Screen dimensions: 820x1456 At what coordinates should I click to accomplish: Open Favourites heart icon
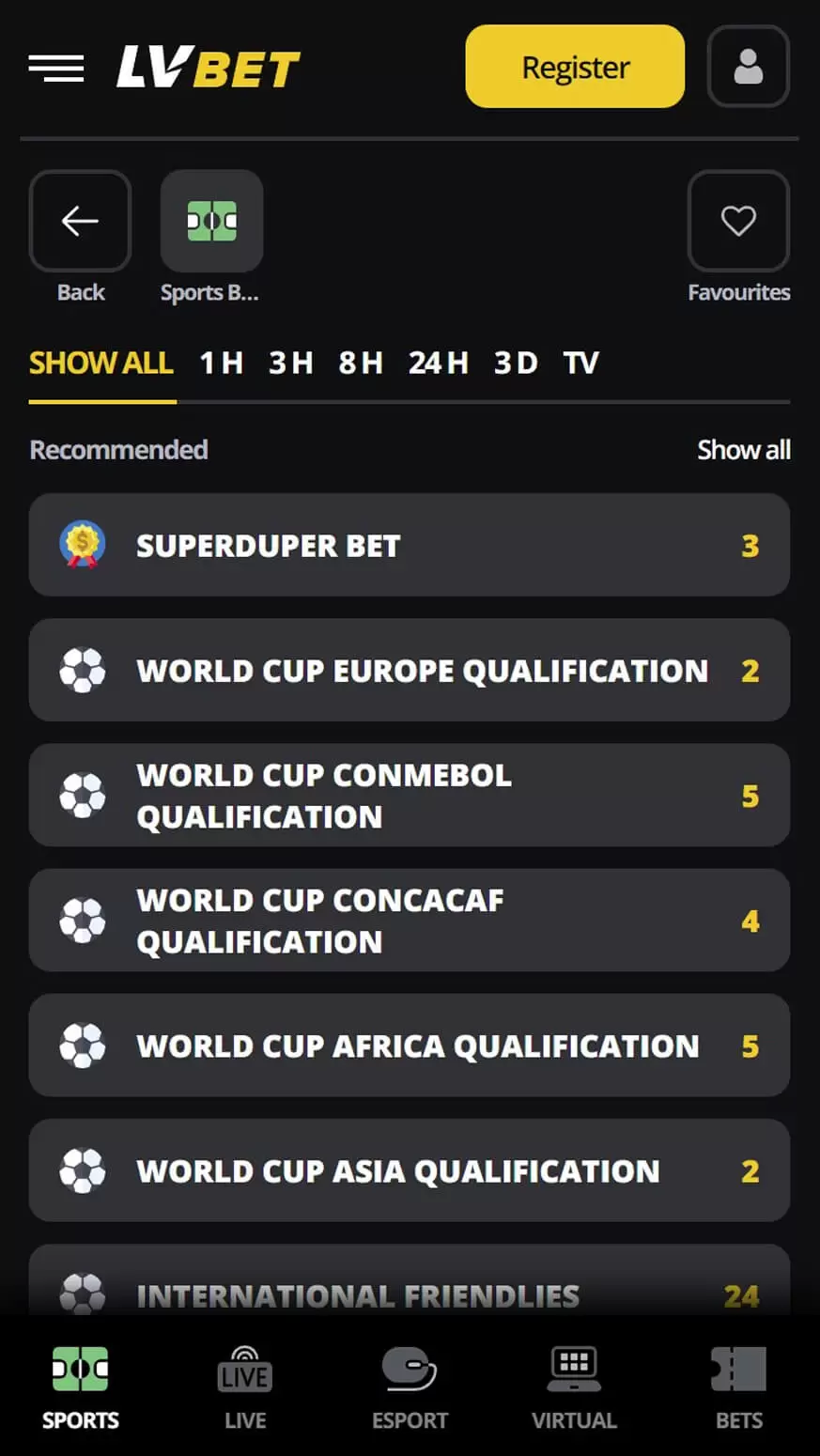(738, 221)
